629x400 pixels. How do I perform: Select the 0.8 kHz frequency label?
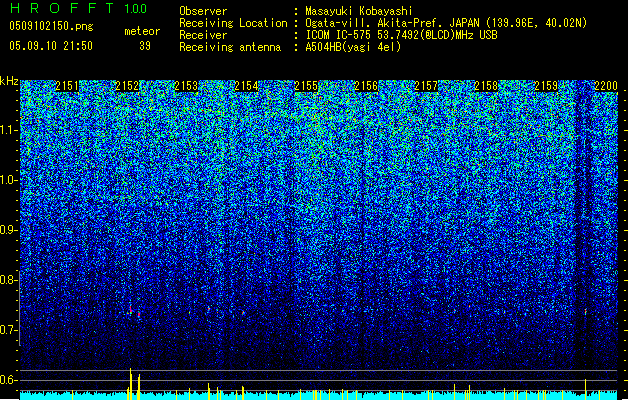point(8,280)
